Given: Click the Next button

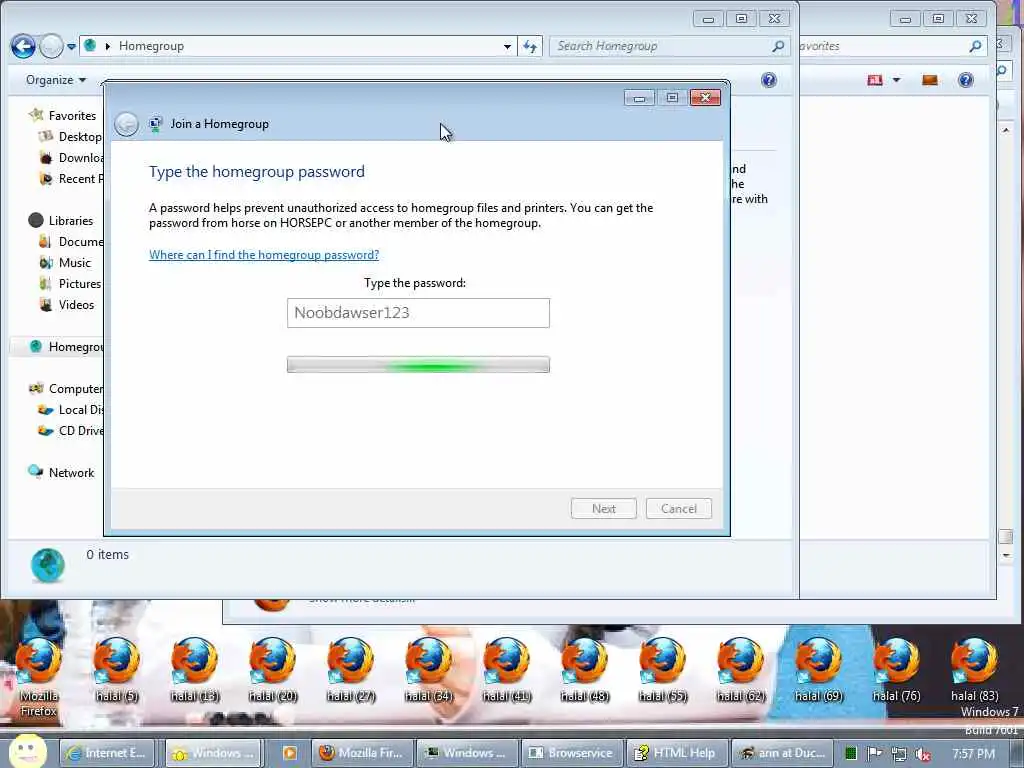Looking at the screenshot, I should click(x=603, y=509).
